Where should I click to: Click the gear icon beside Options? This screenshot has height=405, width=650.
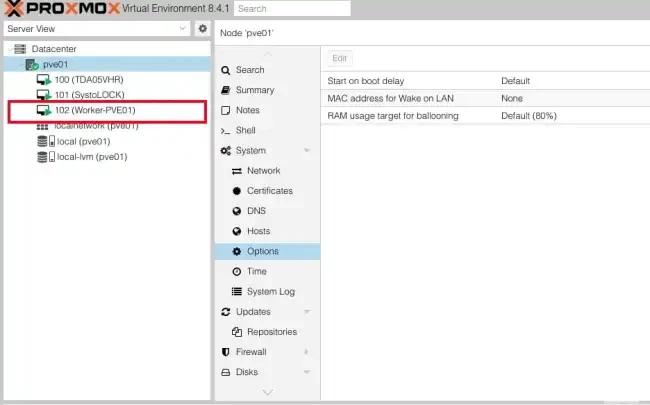[x=237, y=251]
